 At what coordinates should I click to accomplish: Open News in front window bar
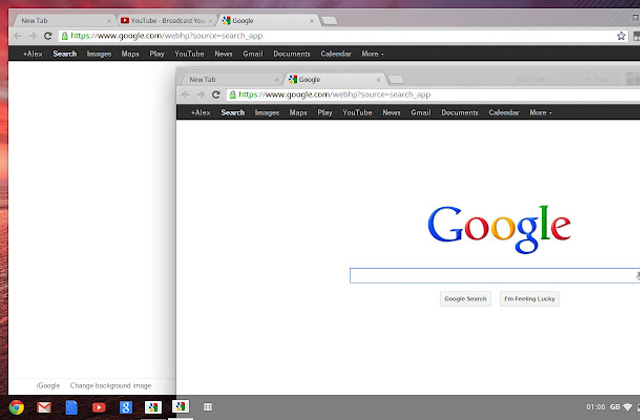click(391, 113)
